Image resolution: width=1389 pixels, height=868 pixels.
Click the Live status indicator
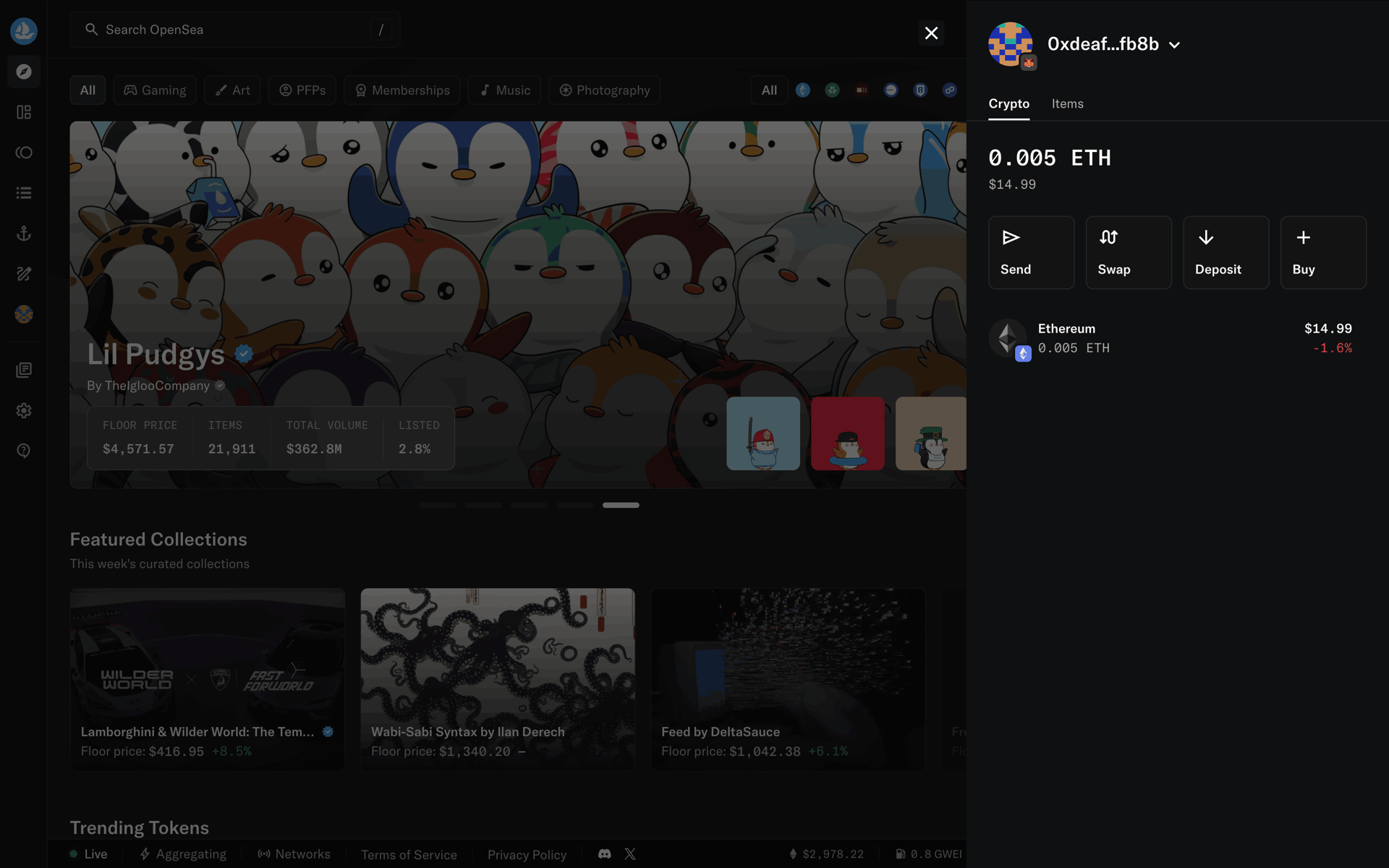88,854
